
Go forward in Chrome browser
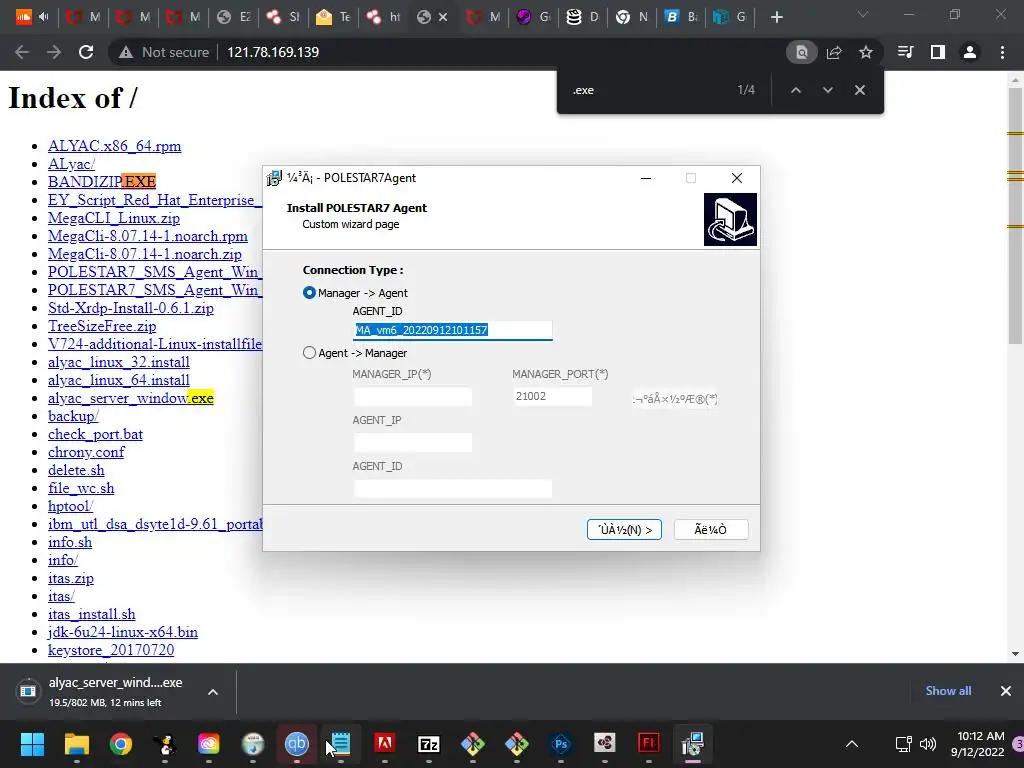tap(54, 52)
